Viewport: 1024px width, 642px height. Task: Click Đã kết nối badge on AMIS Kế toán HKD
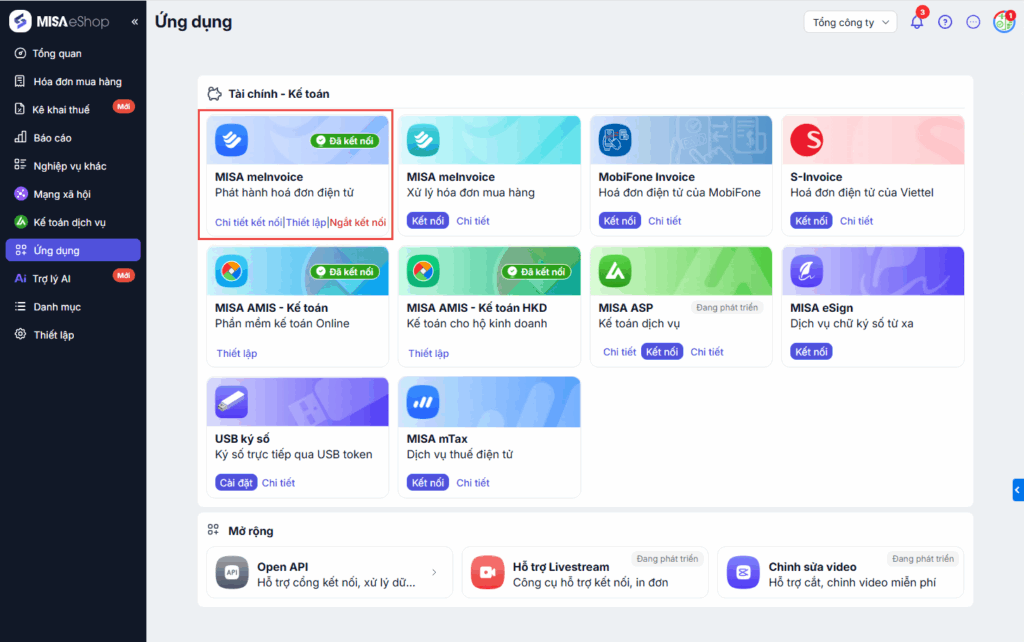537,271
